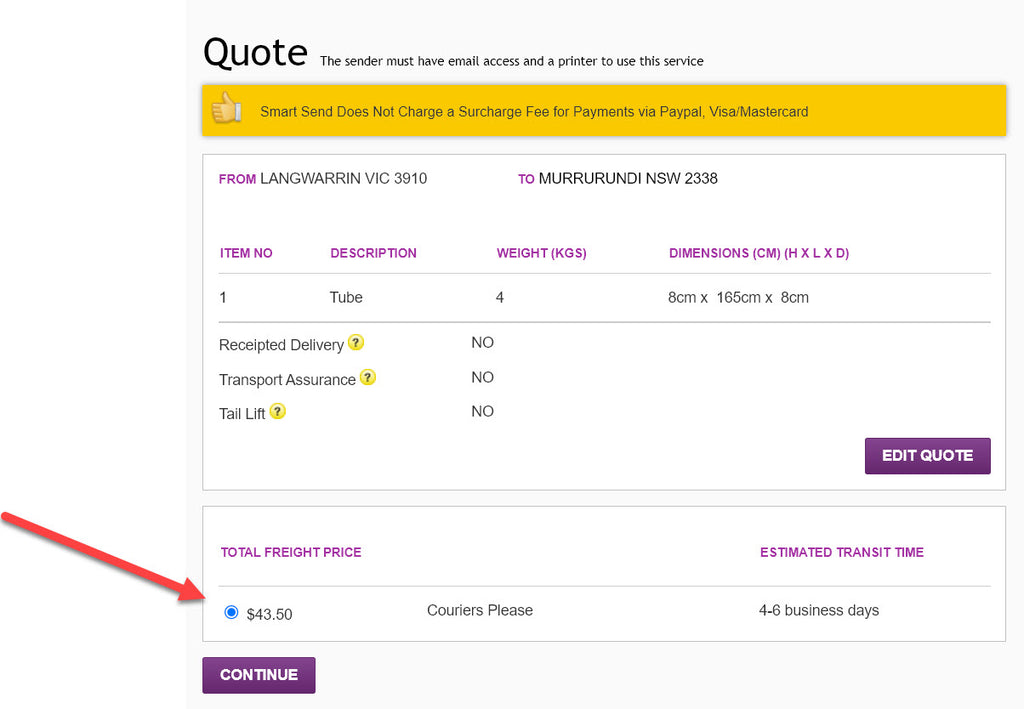Click the Transport Assurance help icon
This screenshot has width=1024, height=709.
[x=368, y=378]
